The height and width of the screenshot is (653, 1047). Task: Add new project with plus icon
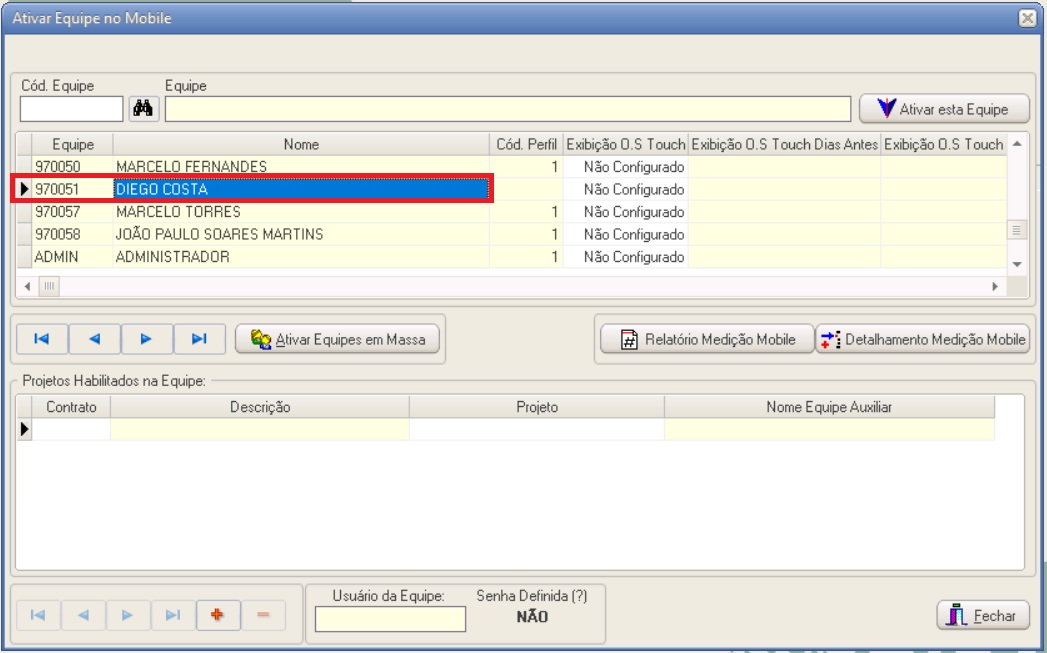pyautogui.click(x=217, y=615)
